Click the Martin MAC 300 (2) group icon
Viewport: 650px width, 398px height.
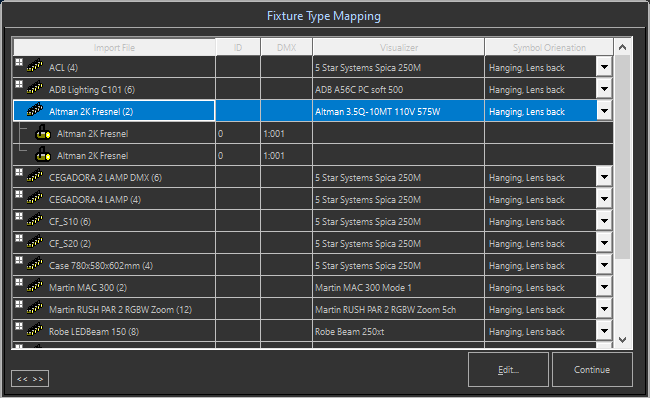(x=35, y=286)
